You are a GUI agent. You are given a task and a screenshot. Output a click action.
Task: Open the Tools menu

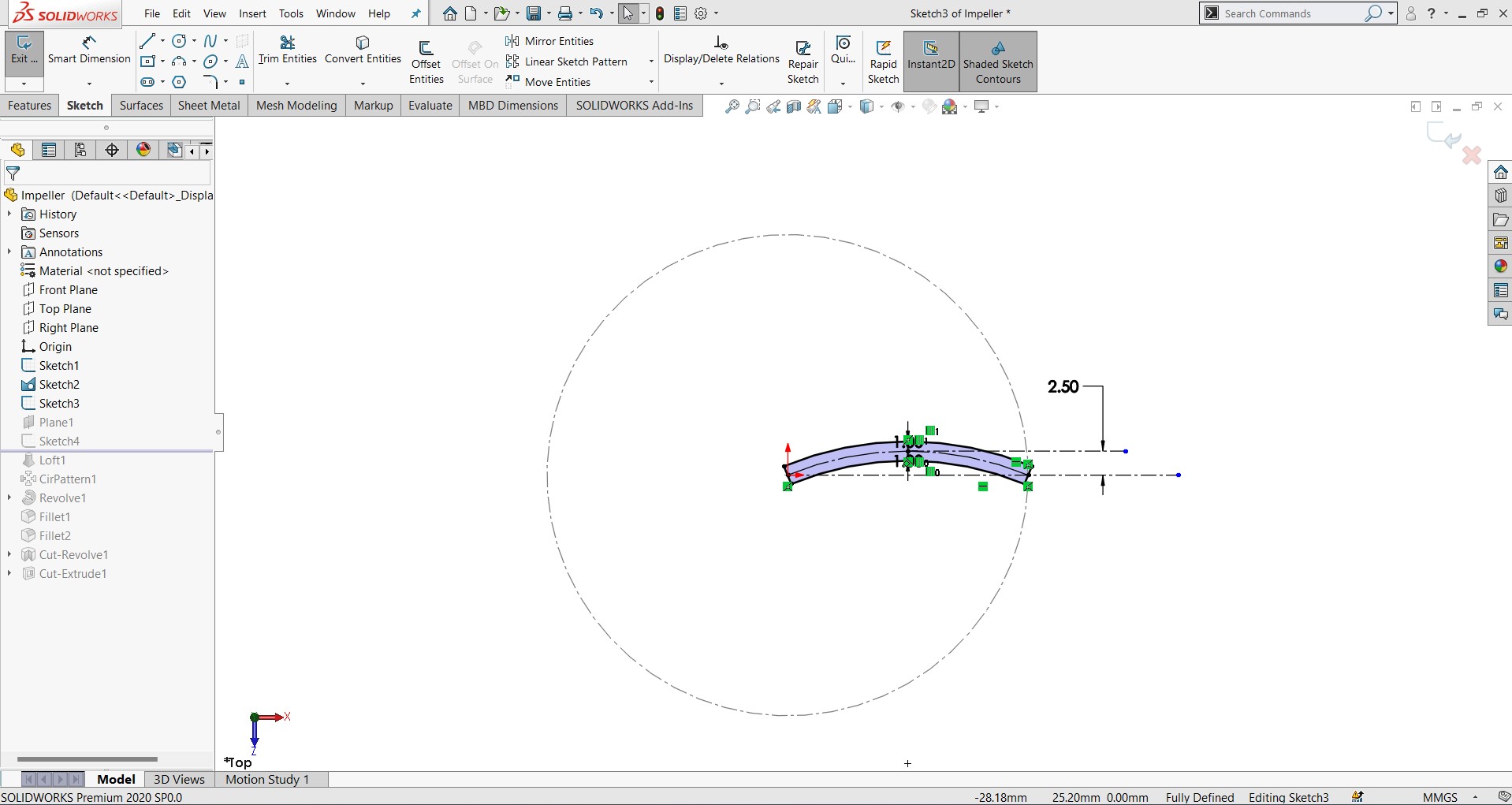291,13
